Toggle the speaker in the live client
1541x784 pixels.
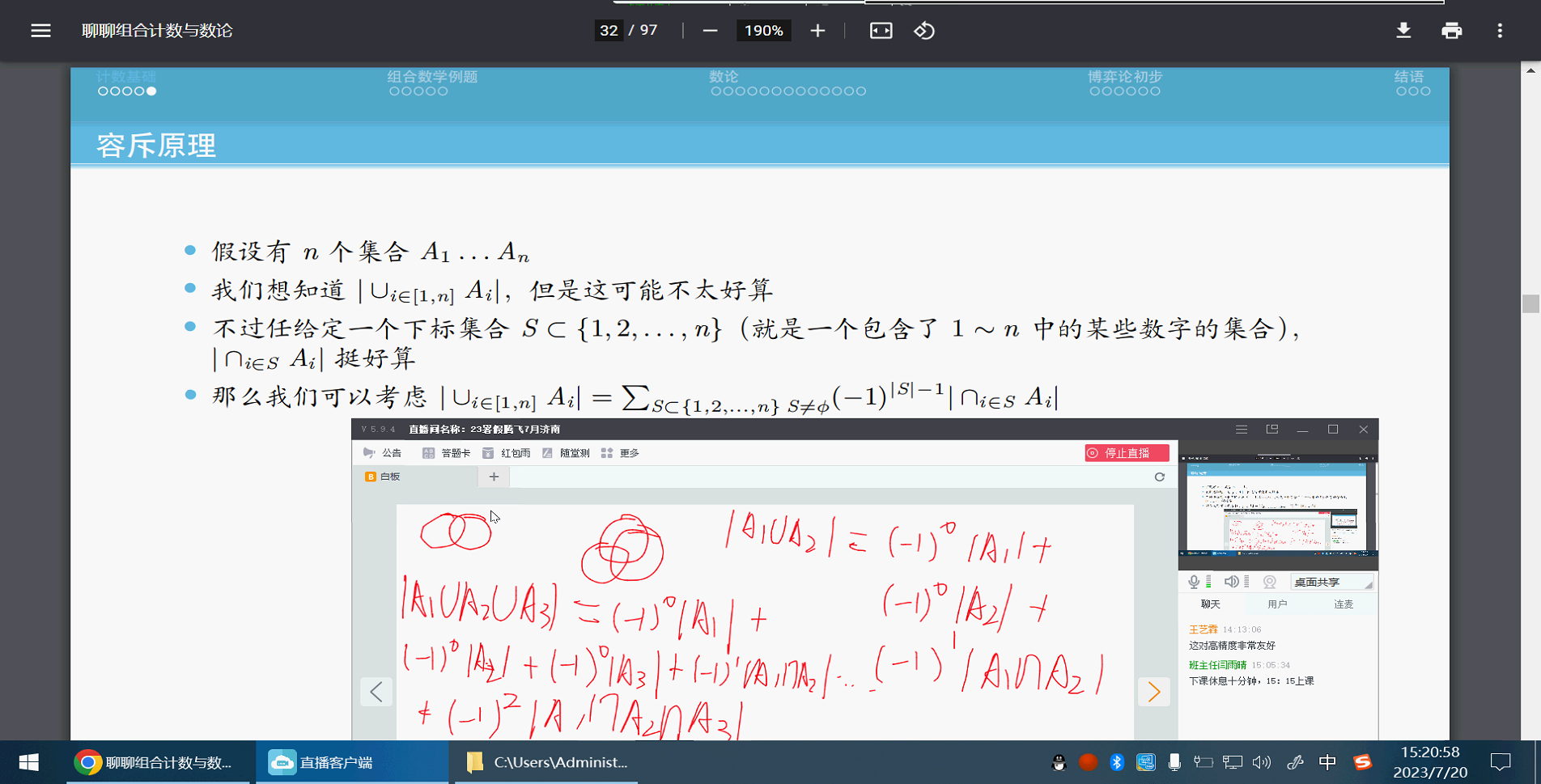click(1231, 582)
